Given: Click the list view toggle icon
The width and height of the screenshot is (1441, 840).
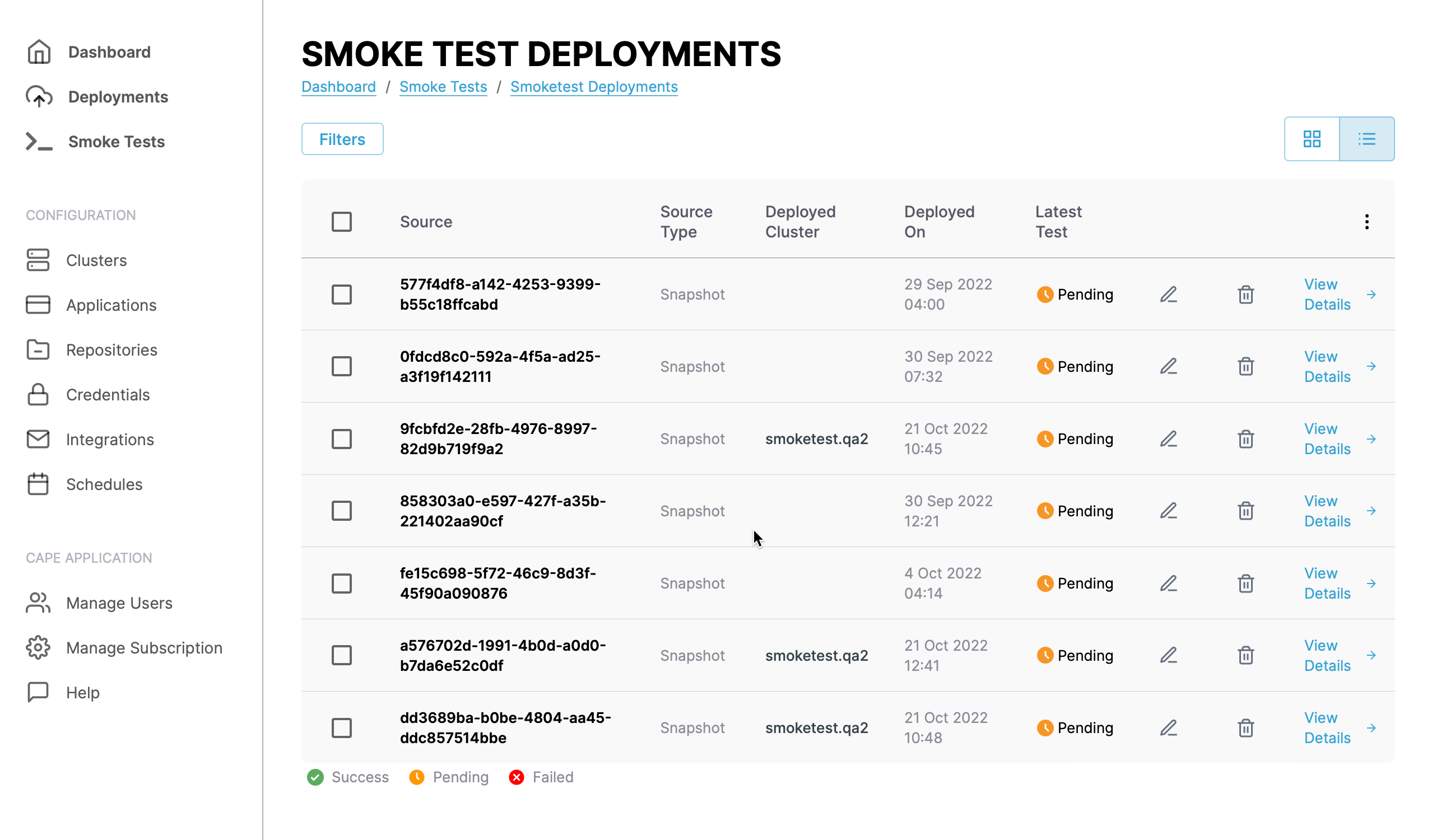Looking at the screenshot, I should click(x=1366, y=139).
